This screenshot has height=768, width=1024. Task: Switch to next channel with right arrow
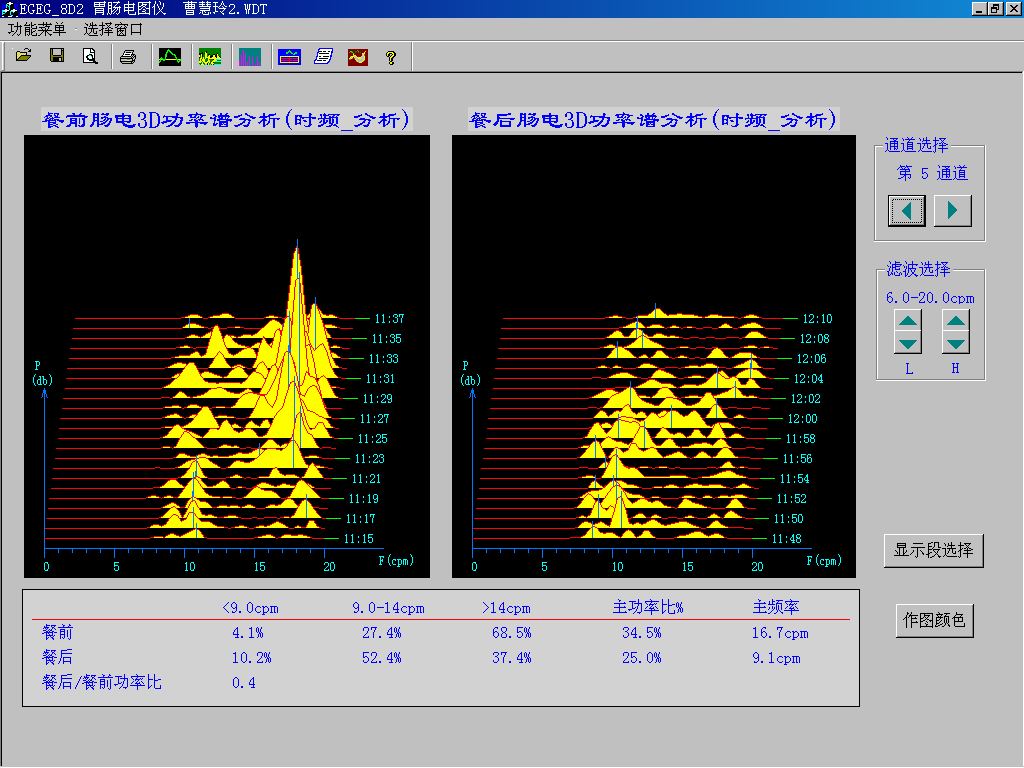pos(953,210)
